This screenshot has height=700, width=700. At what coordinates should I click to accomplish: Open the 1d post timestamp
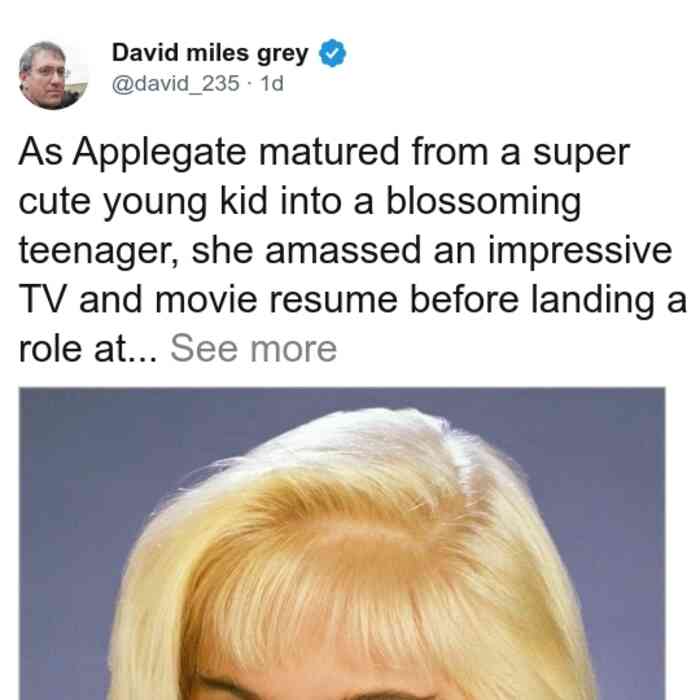[272, 83]
